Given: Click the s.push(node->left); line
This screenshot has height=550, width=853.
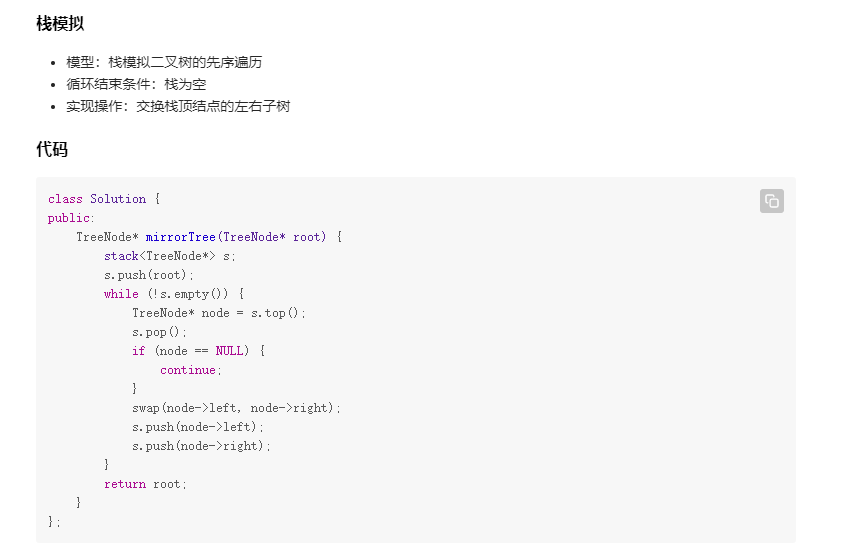Looking at the screenshot, I should coord(197,427).
